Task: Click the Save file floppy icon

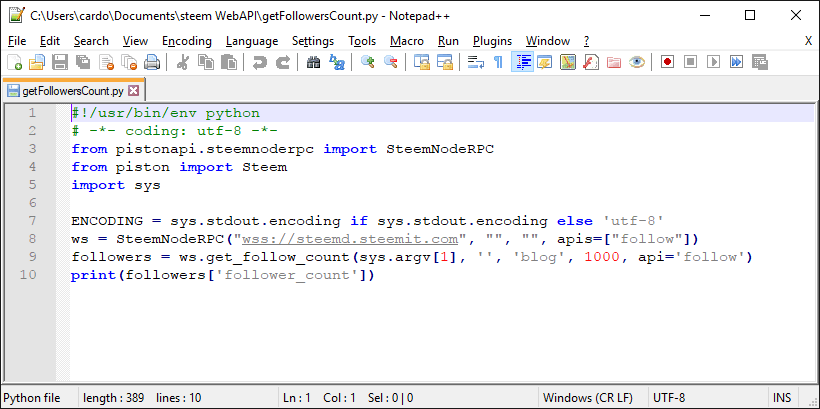Action: [x=60, y=62]
